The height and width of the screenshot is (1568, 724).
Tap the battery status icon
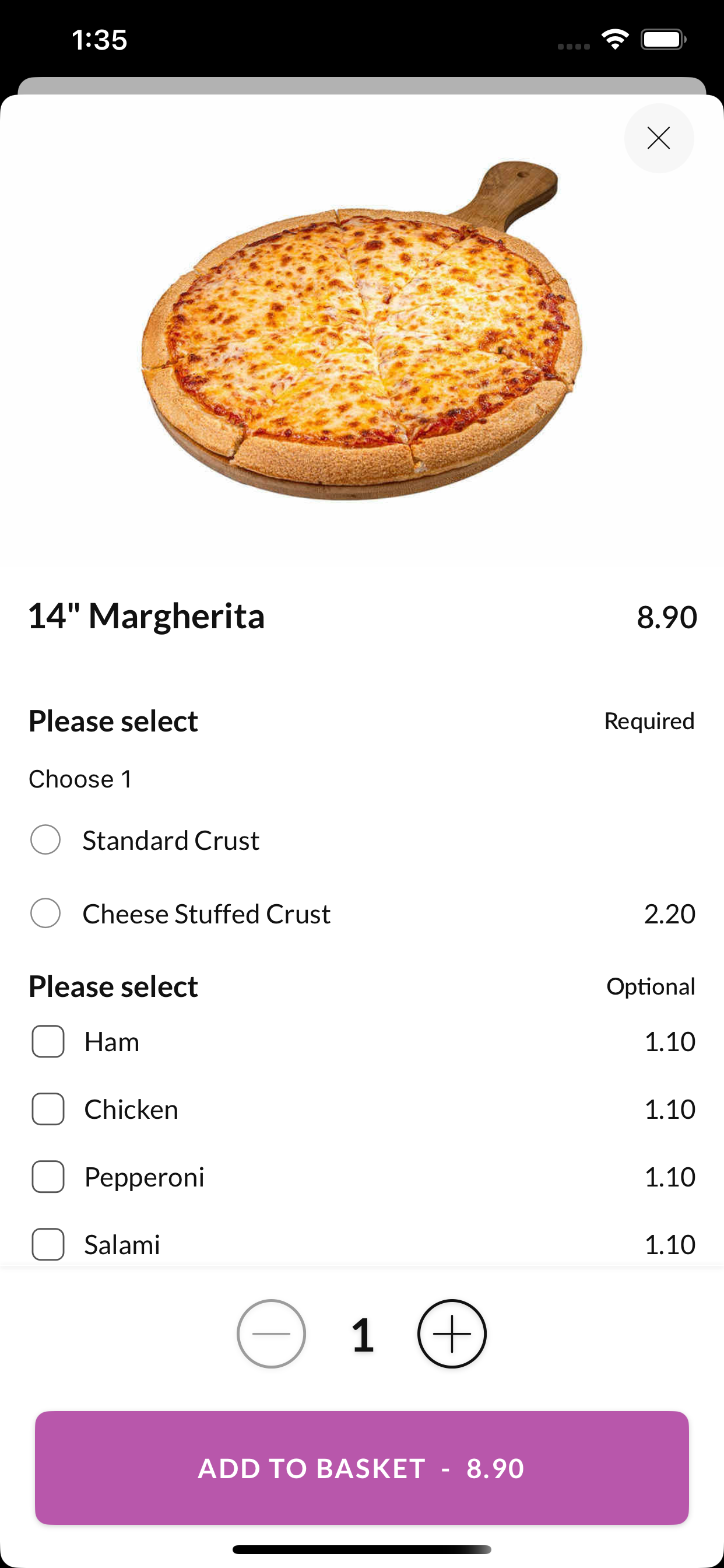coord(663,40)
